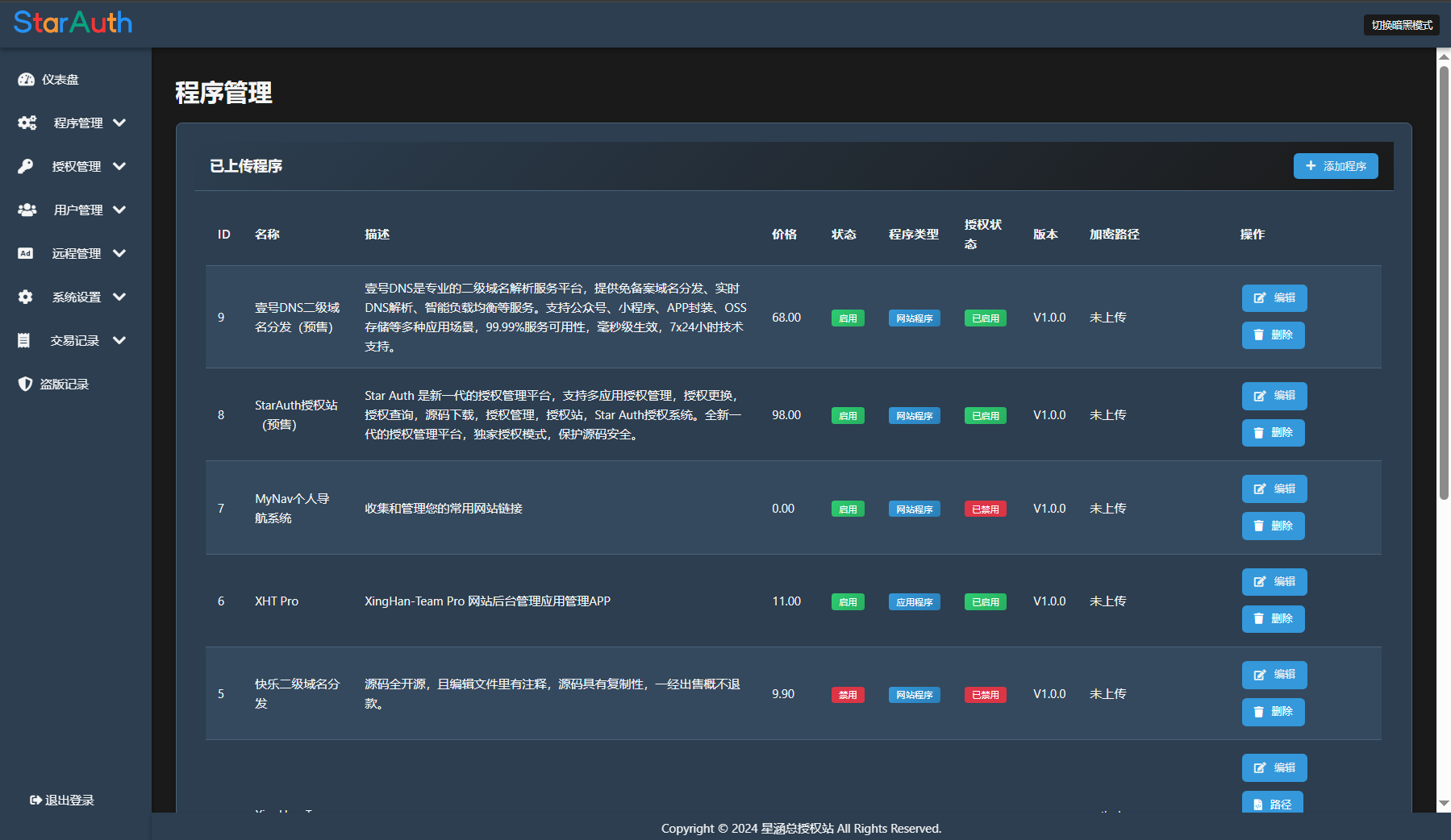
Task: Click the red 禁用 status badge for 快乐二级域名分发
Action: [848, 695]
